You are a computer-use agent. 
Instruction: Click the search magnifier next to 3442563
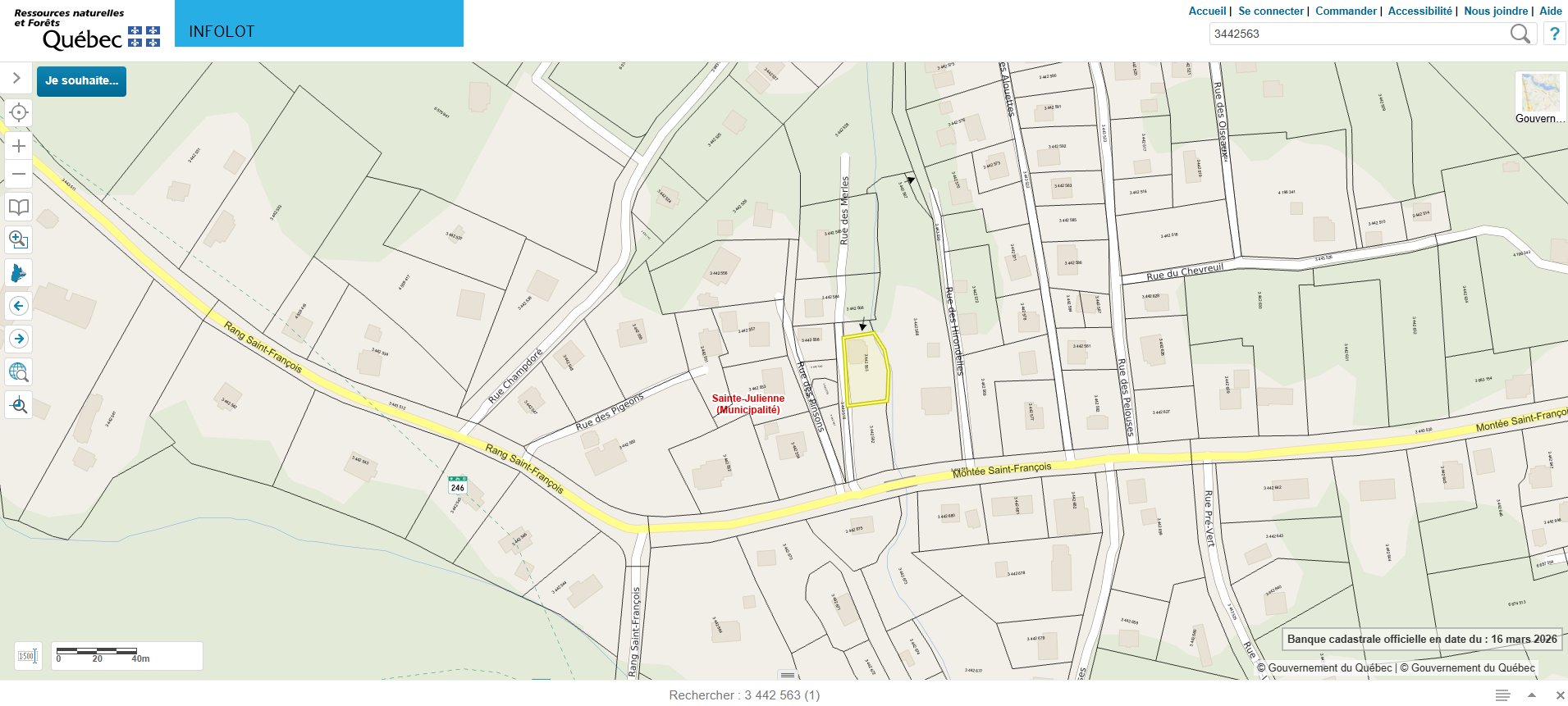point(1520,34)
